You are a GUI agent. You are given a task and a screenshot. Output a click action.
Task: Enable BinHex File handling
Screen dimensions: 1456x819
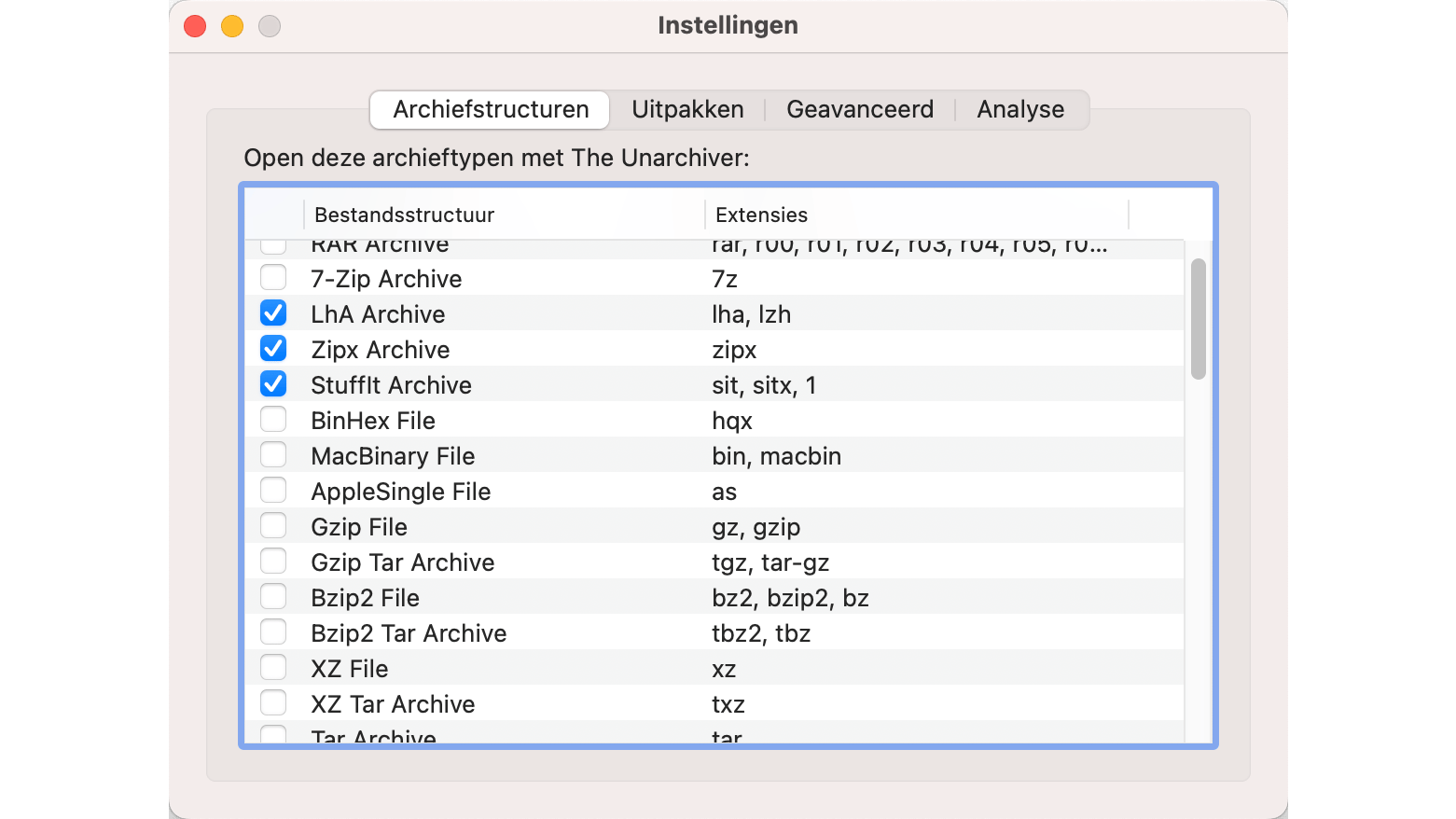coord(273,419)
